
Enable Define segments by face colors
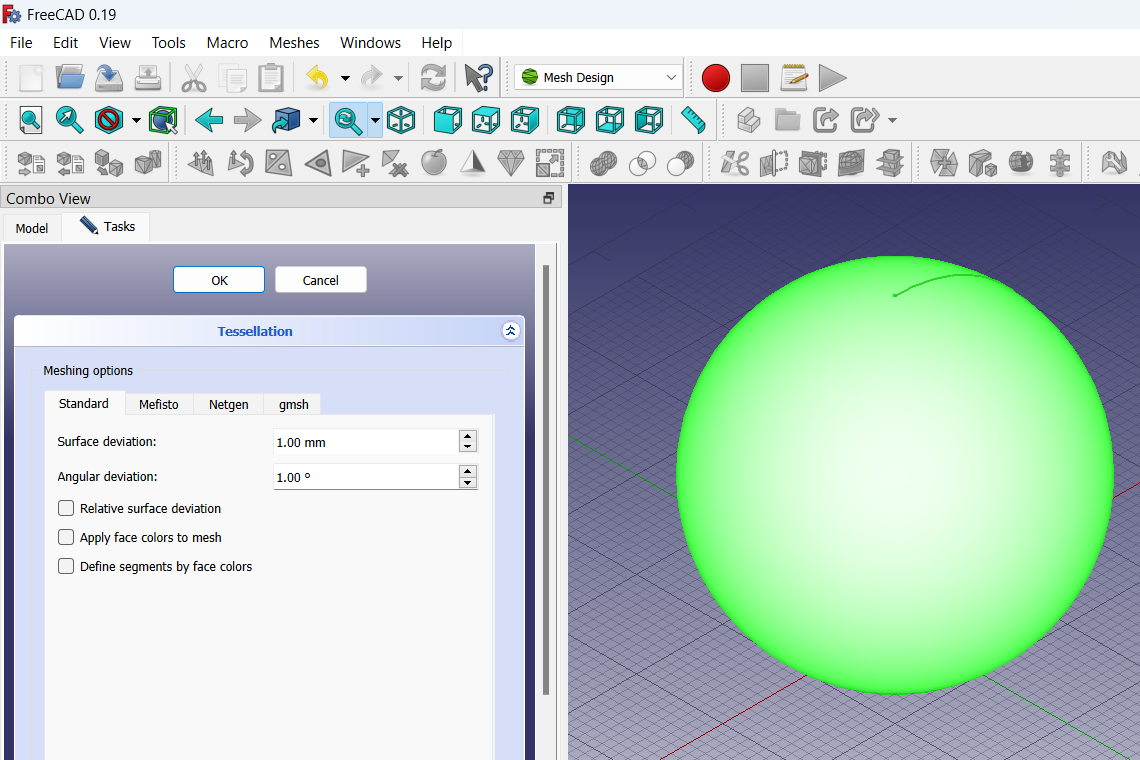[66, 566]
